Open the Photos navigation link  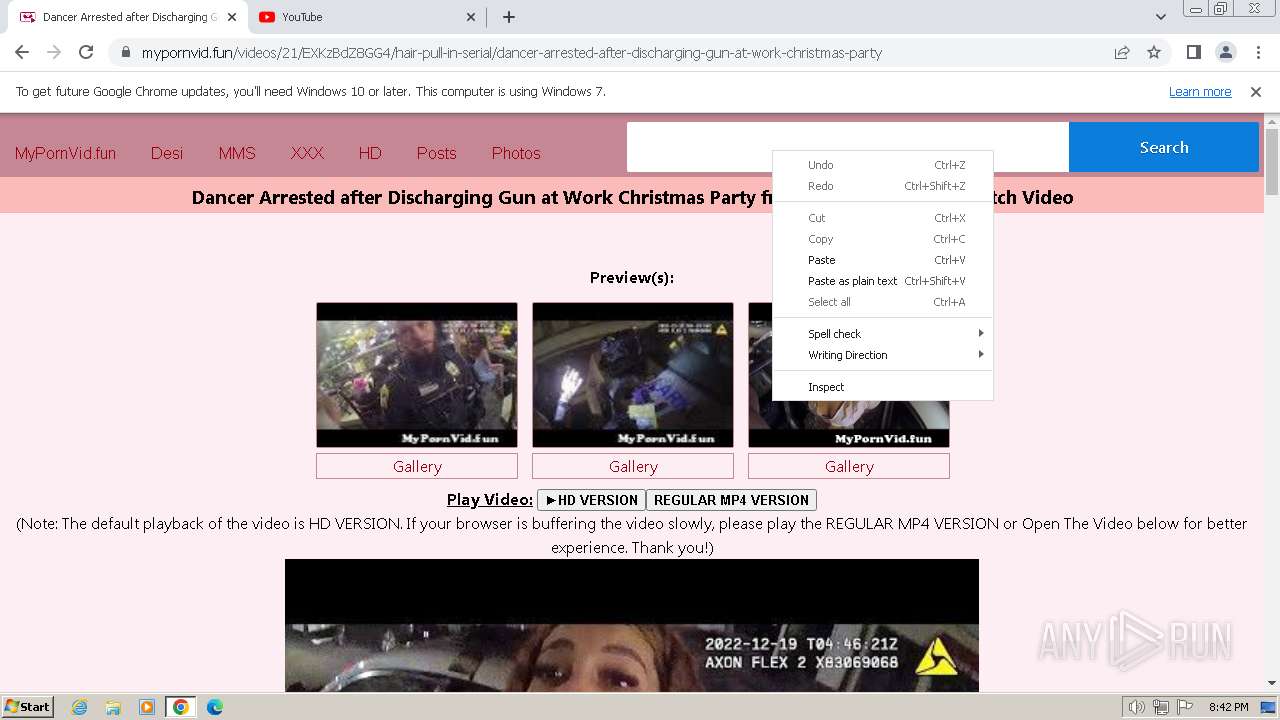click(516, 153)
